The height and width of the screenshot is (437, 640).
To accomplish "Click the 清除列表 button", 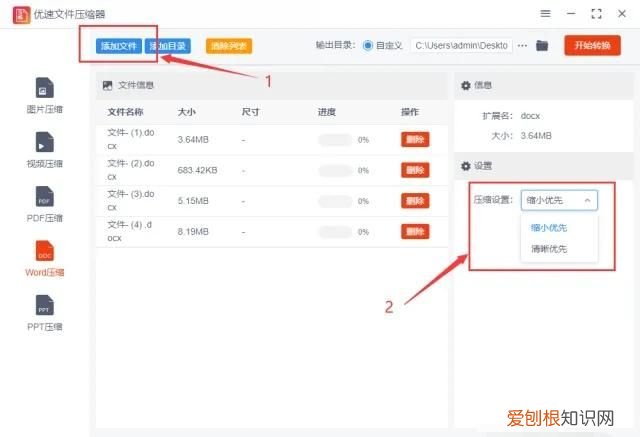I will (x=229, y=46).
